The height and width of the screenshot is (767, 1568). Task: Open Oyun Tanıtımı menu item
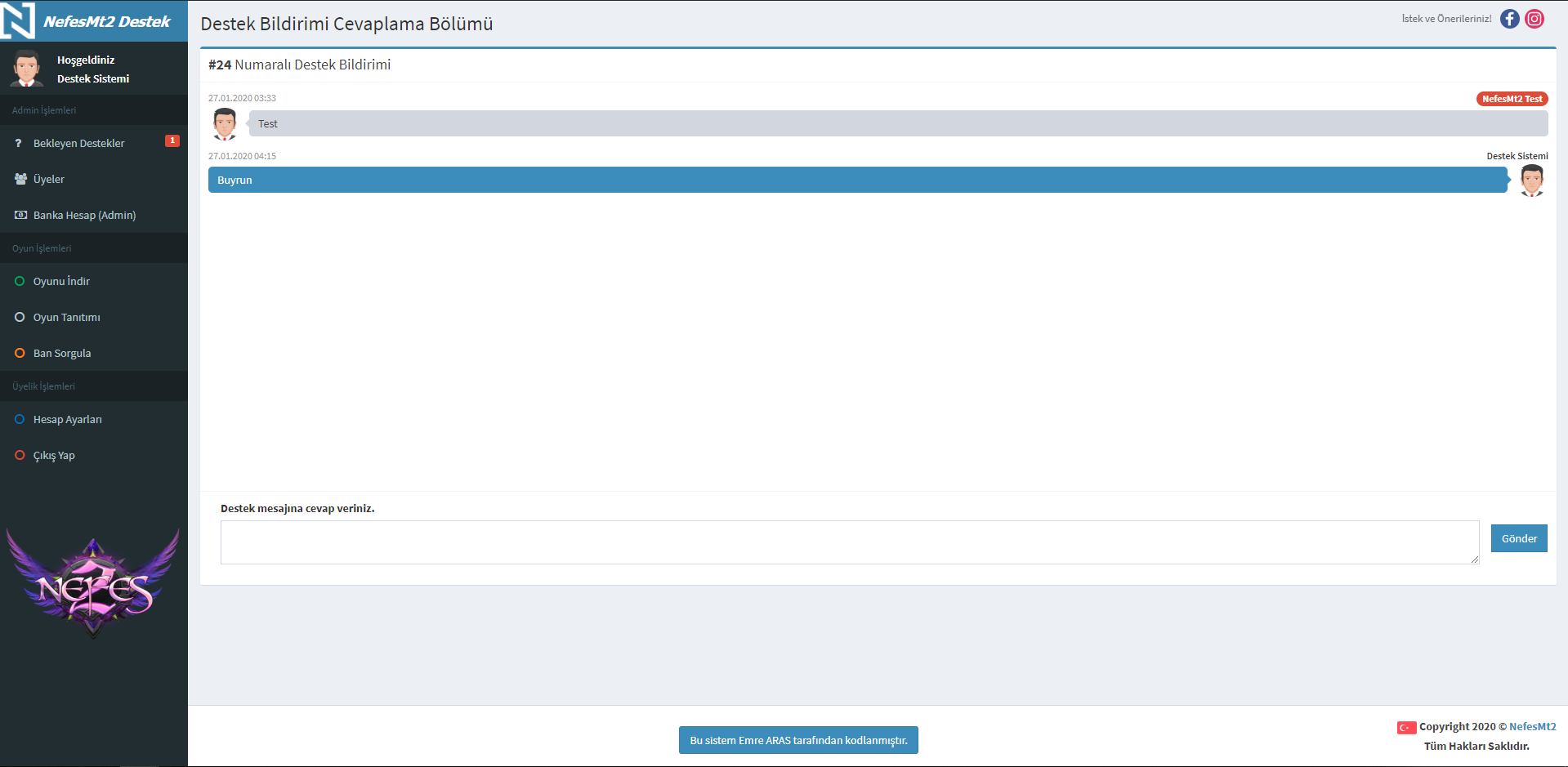94,317
